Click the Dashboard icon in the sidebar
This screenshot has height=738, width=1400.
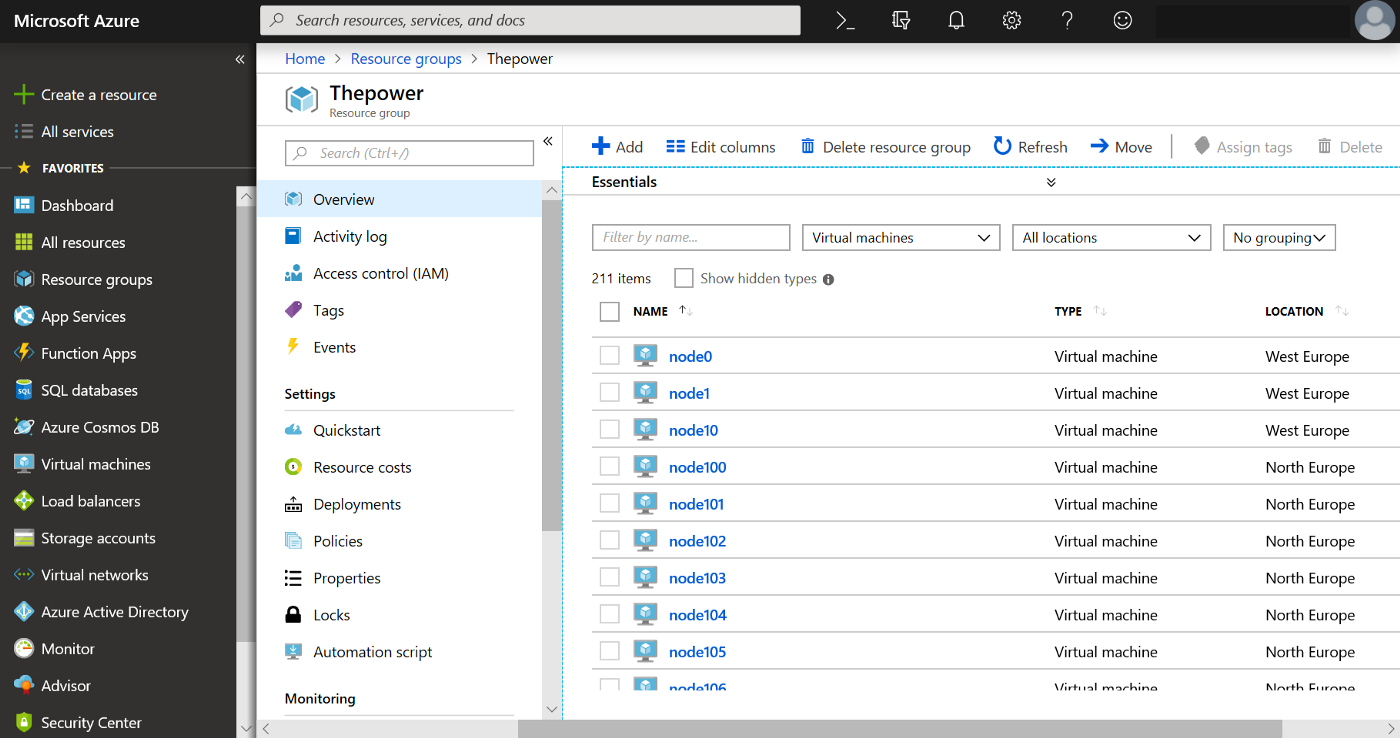(24, 205)
